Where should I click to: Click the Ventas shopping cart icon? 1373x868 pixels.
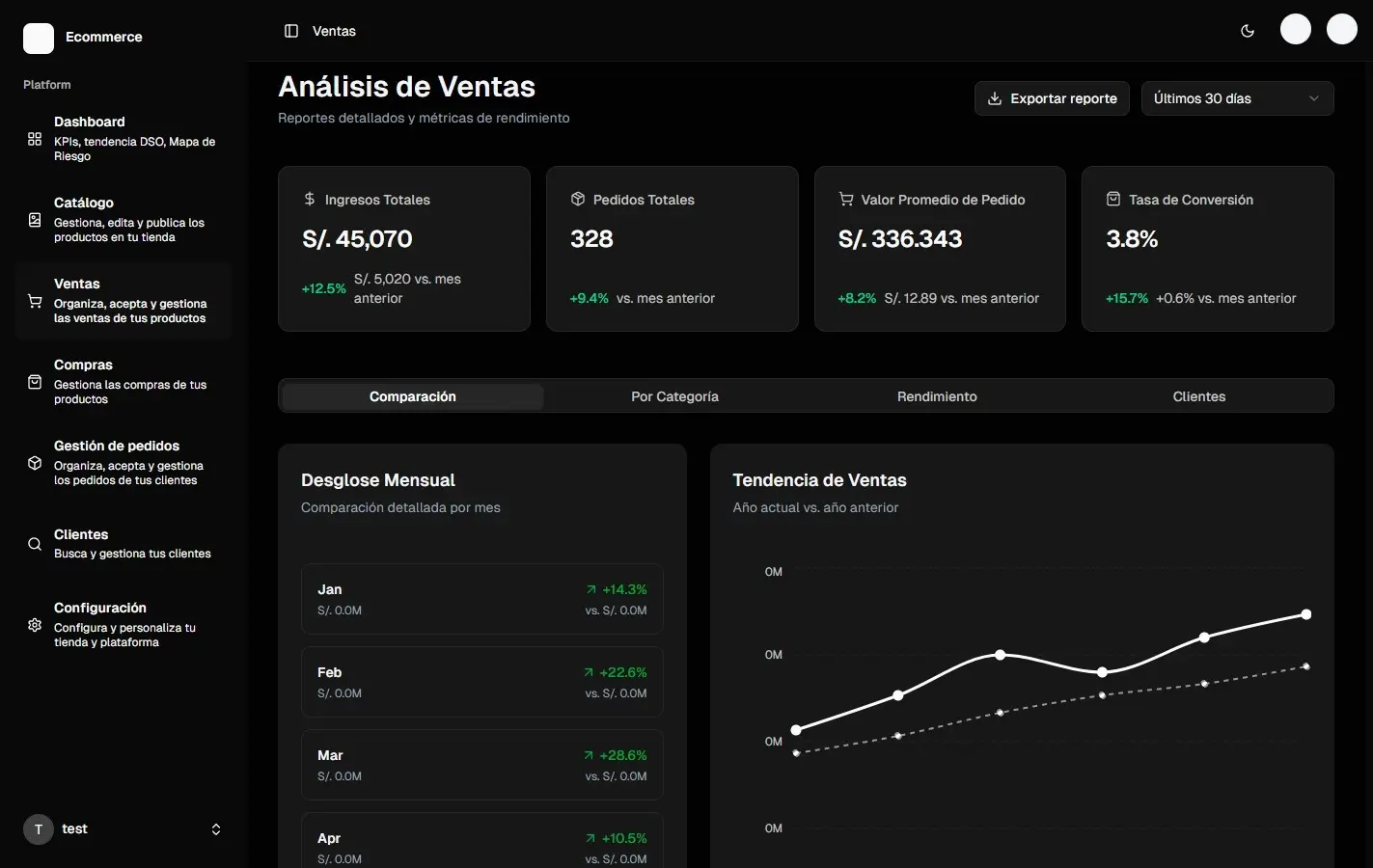34,301
